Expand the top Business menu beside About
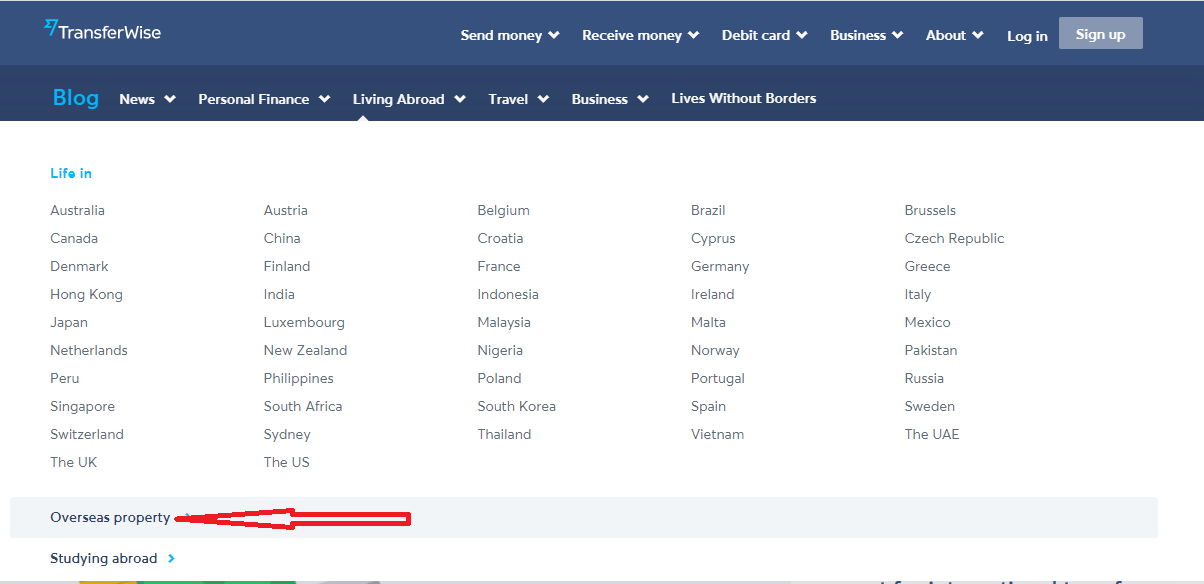The image size is (1204, 584). click(x=866, y=35)
